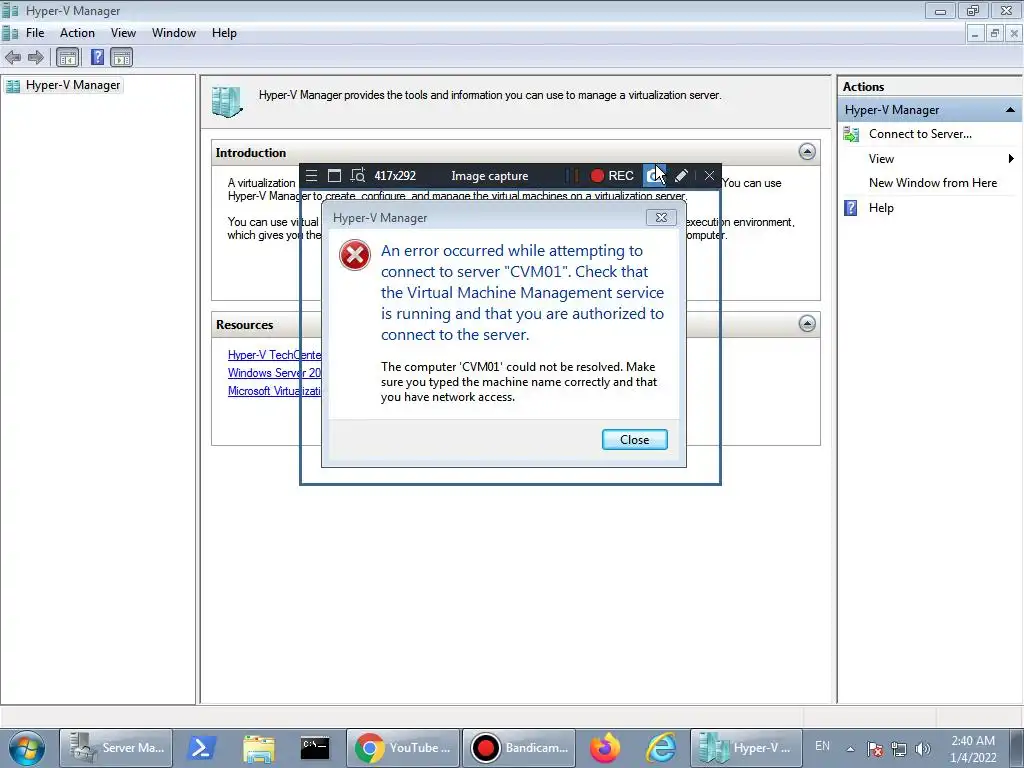Select Hyper-V Manager tree node

pyautogui.click(x=72, y=85)
